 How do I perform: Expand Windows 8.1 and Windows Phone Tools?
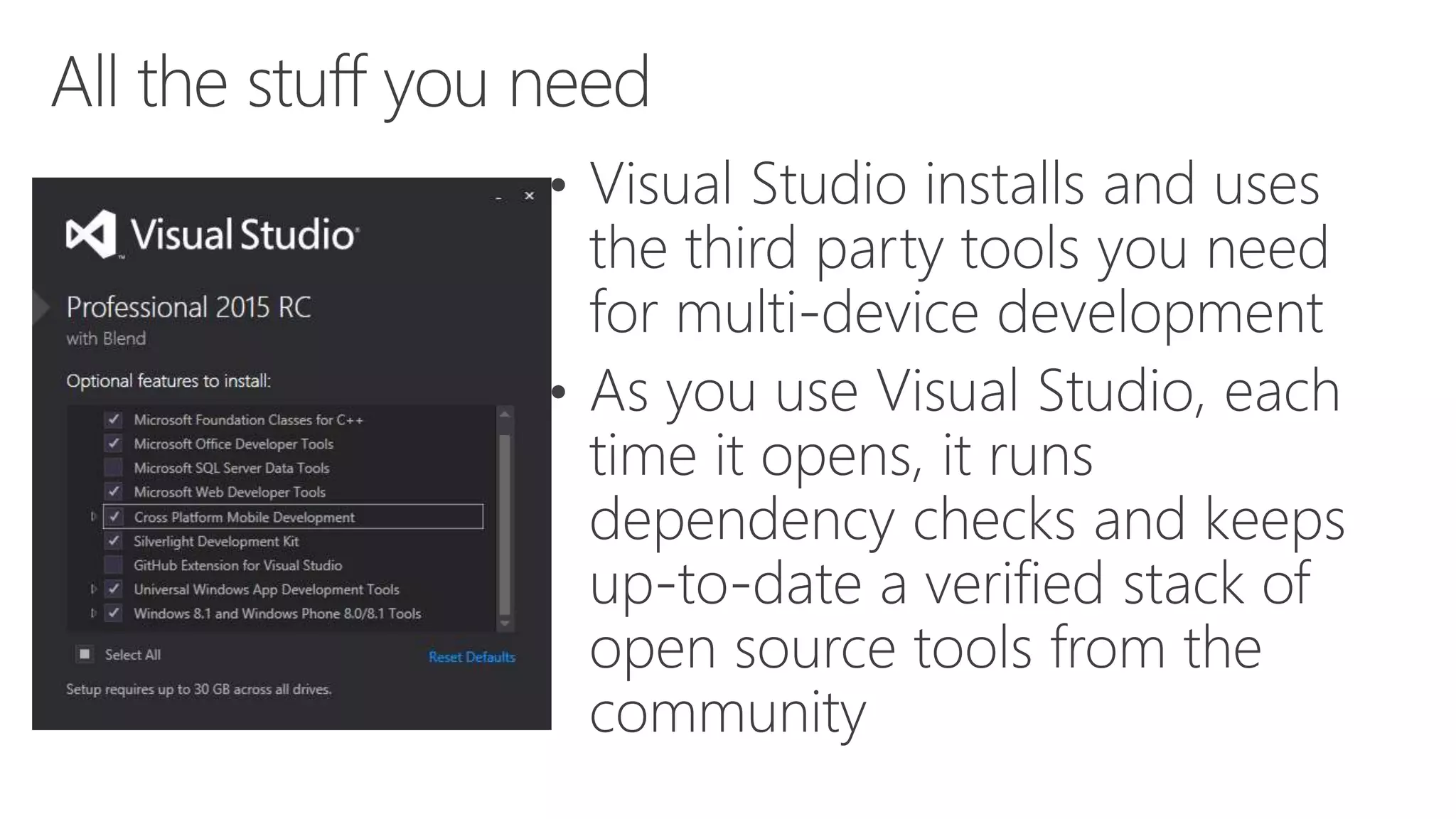93,613
